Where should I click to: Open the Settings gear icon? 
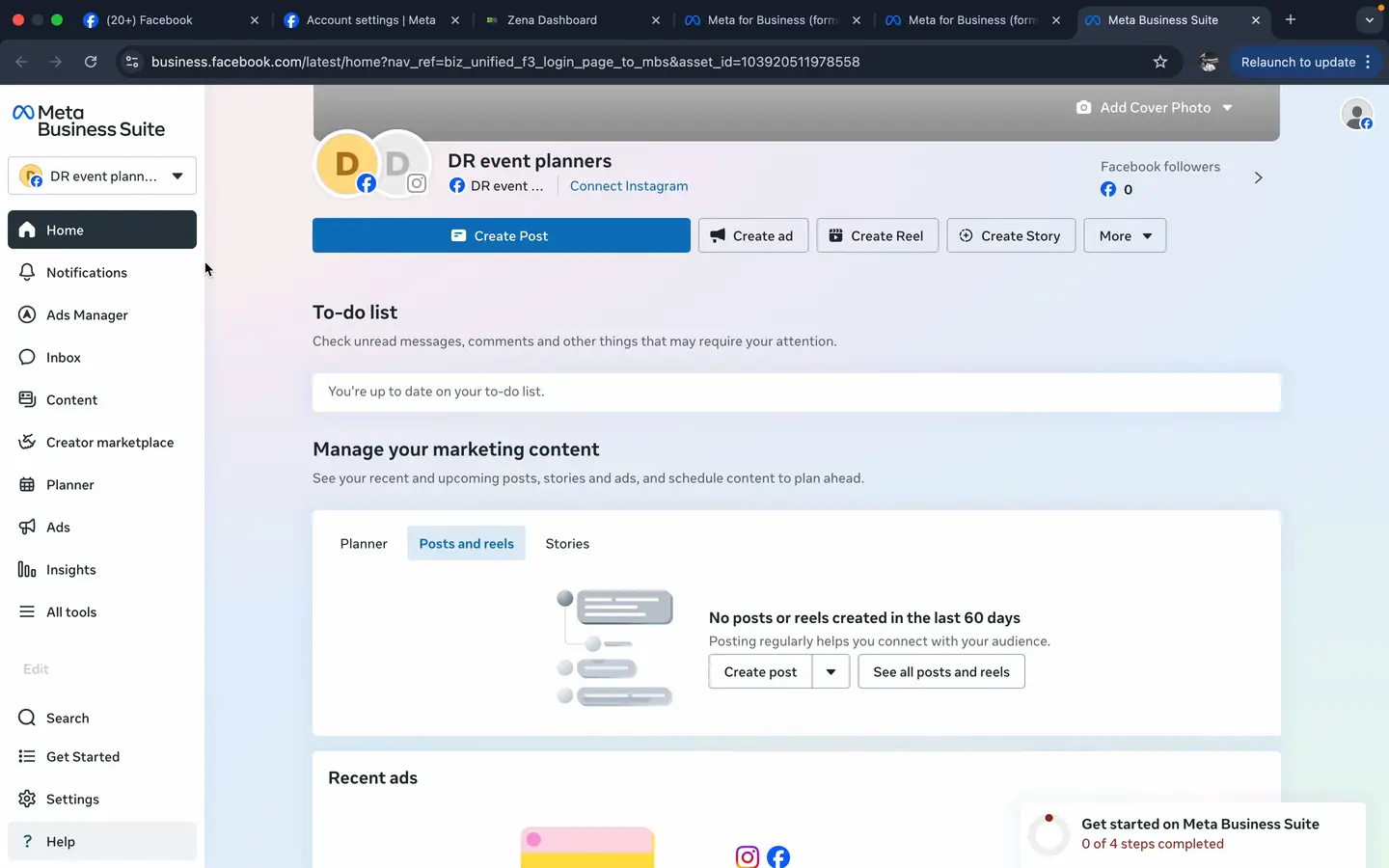coord(27,799)
